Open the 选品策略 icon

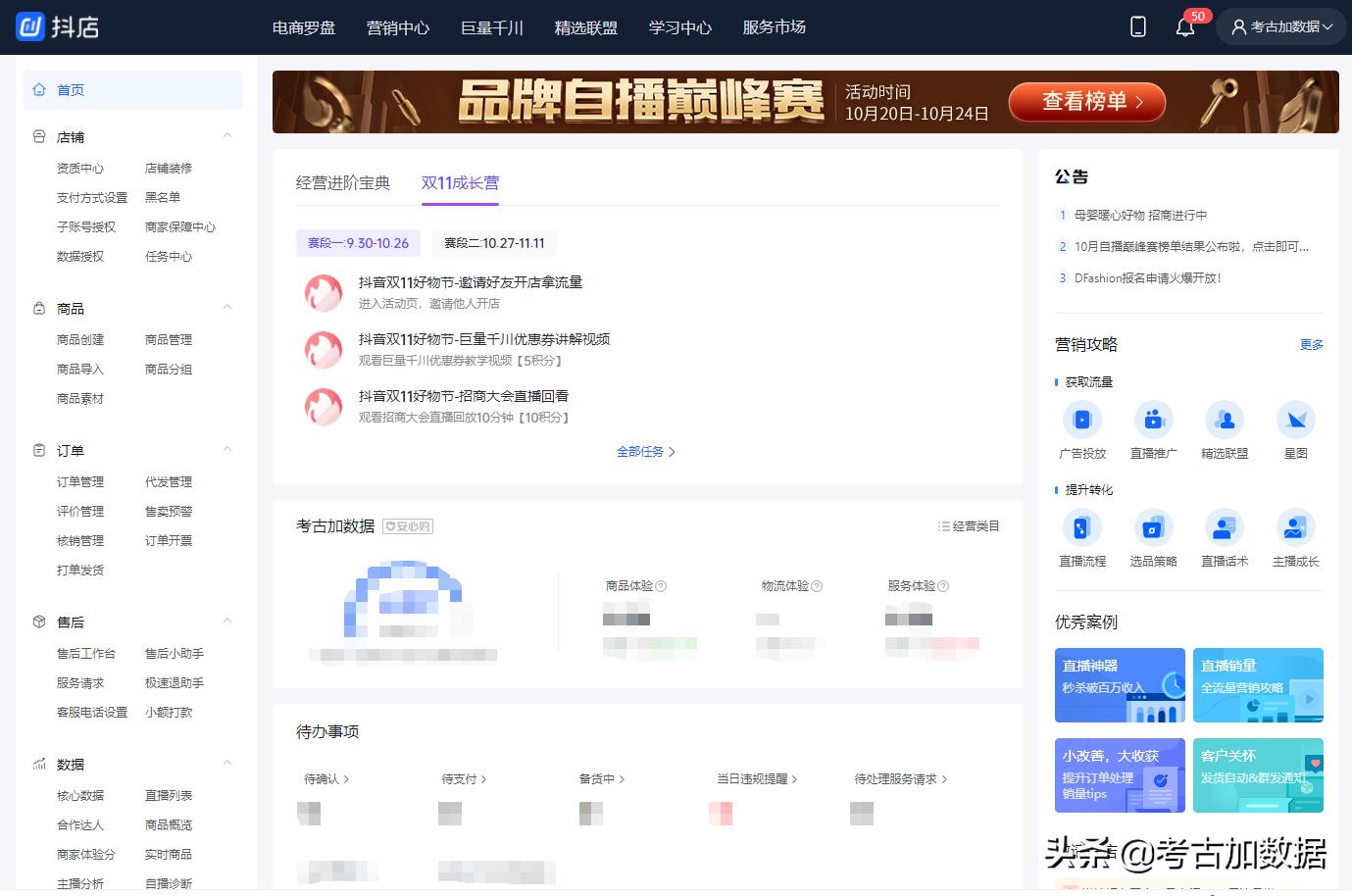[1153, 528]
